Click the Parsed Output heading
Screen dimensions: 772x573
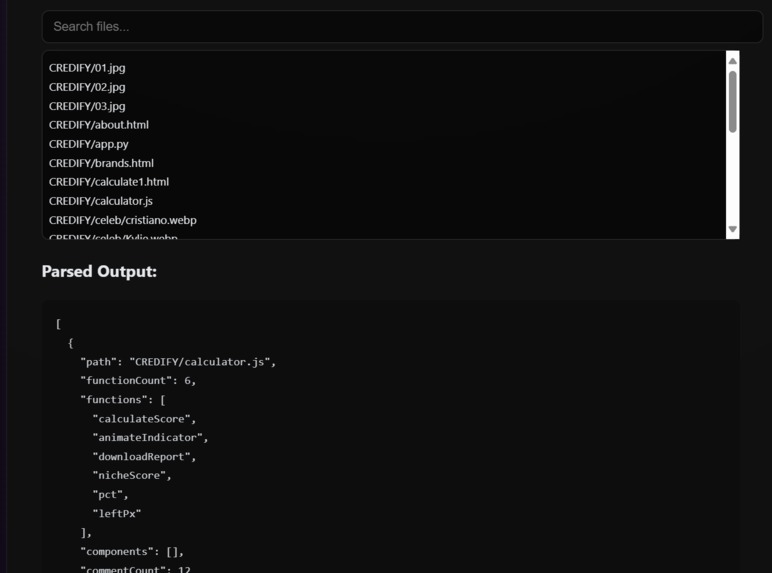point(99,271)
